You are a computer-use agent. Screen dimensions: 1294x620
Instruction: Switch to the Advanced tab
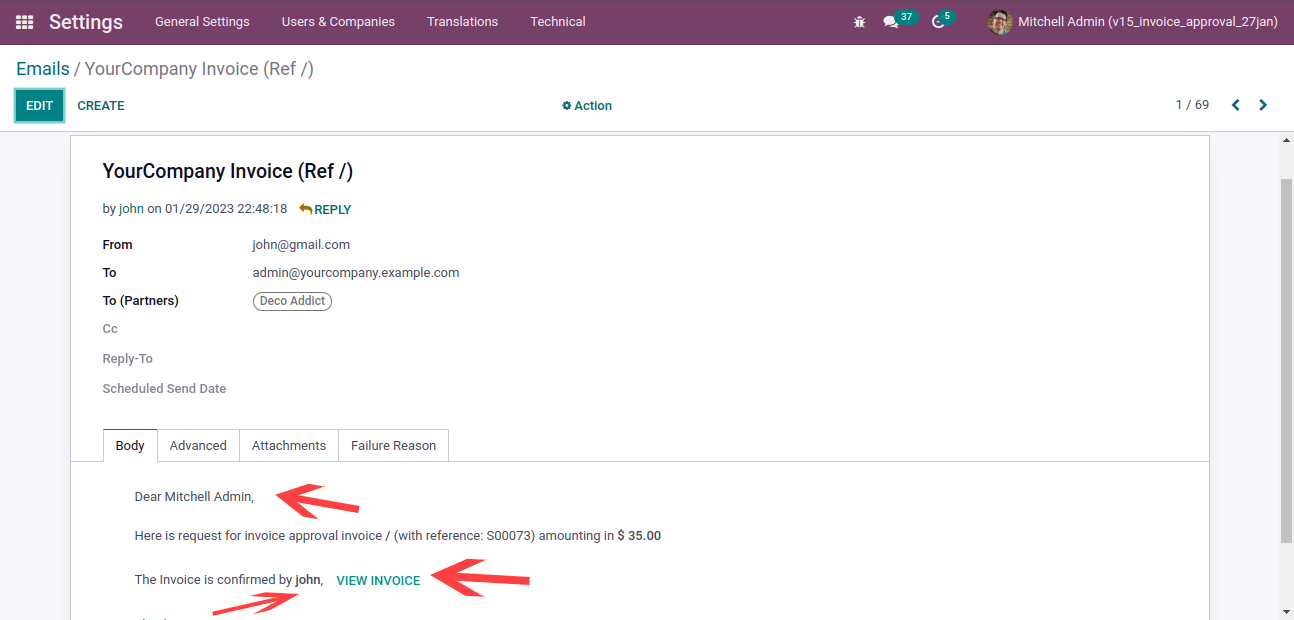[198, 446]
